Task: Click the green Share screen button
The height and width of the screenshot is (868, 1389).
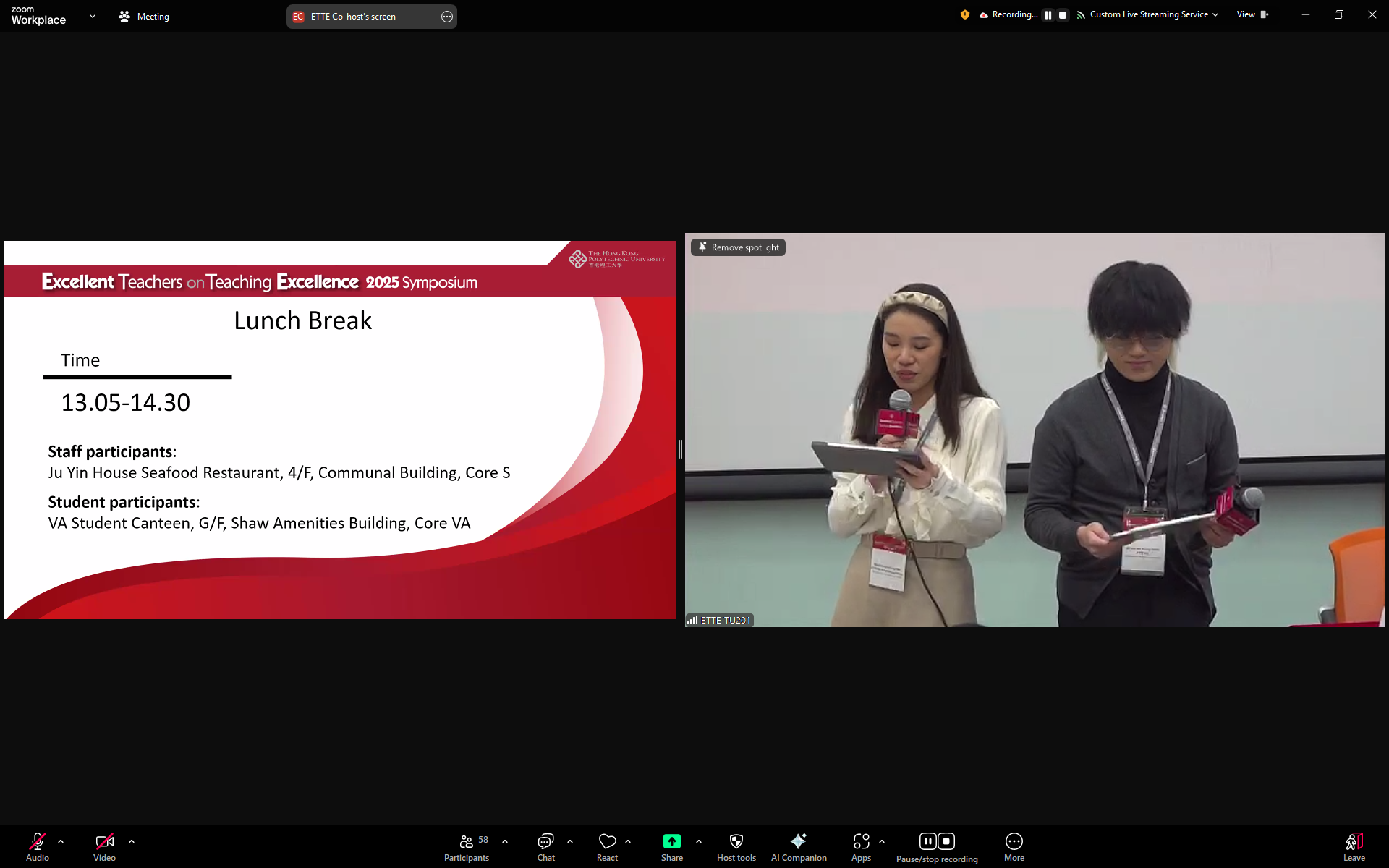Action: (x=671, y=841)
